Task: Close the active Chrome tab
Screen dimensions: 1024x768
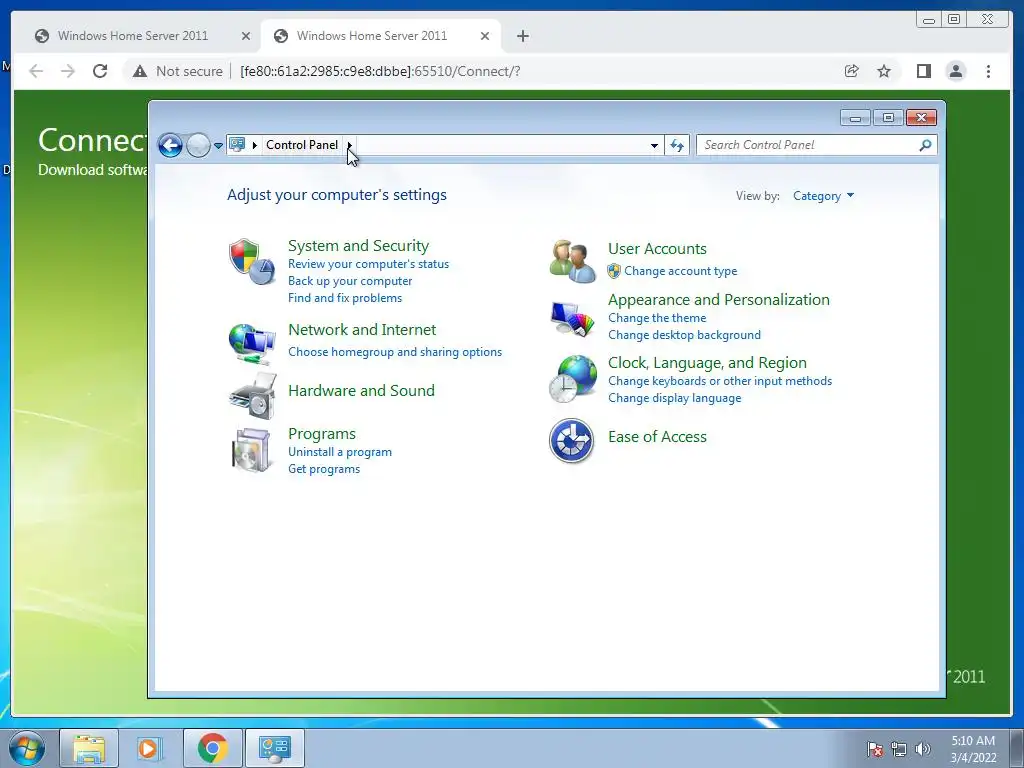Action: click(x=485, y=36)
